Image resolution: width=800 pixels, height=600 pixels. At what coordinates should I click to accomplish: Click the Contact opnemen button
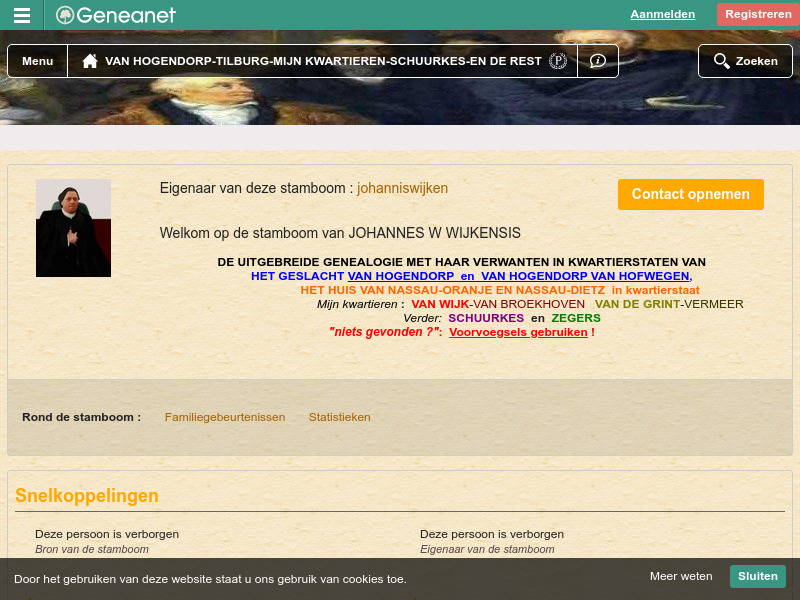tap(690, 194)
